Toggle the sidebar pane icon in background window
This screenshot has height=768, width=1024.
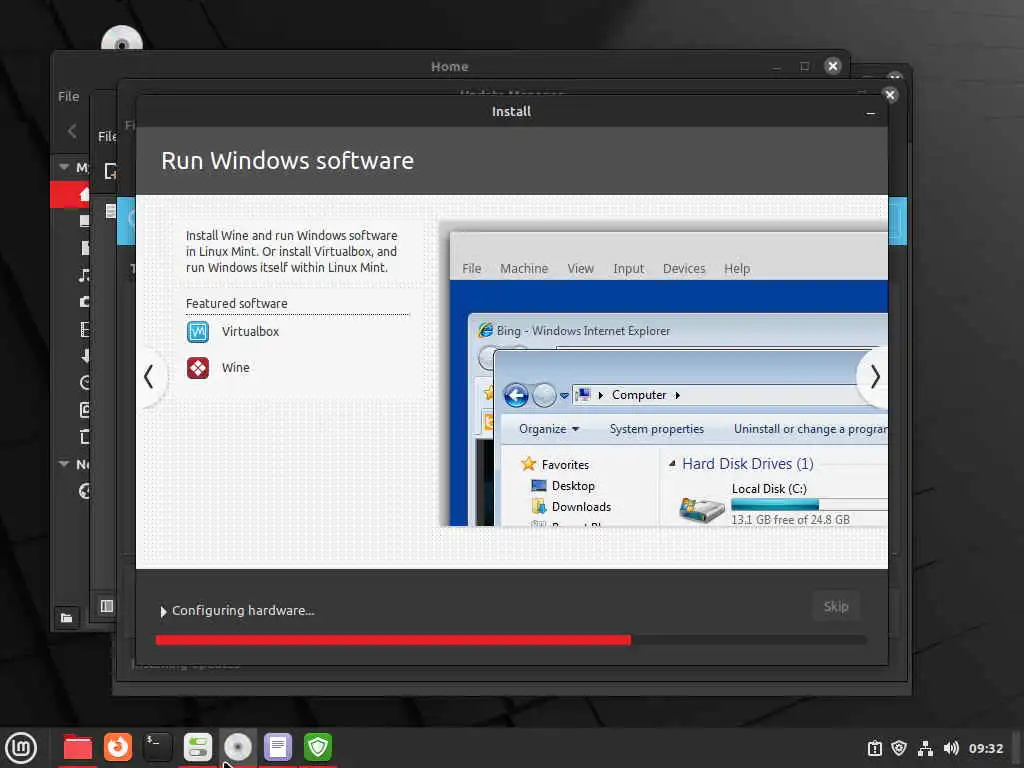(106, 607)
